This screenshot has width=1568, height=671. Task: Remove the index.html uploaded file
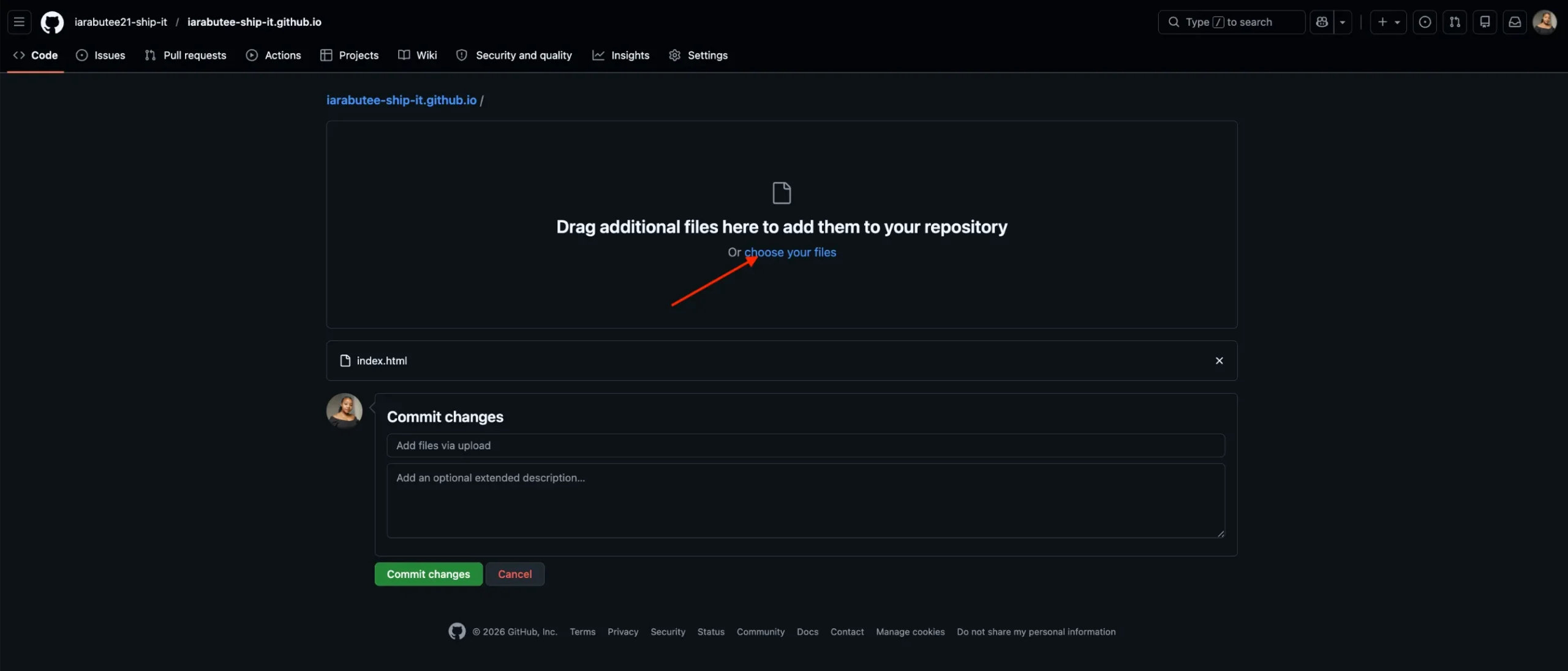point(1219,361)
